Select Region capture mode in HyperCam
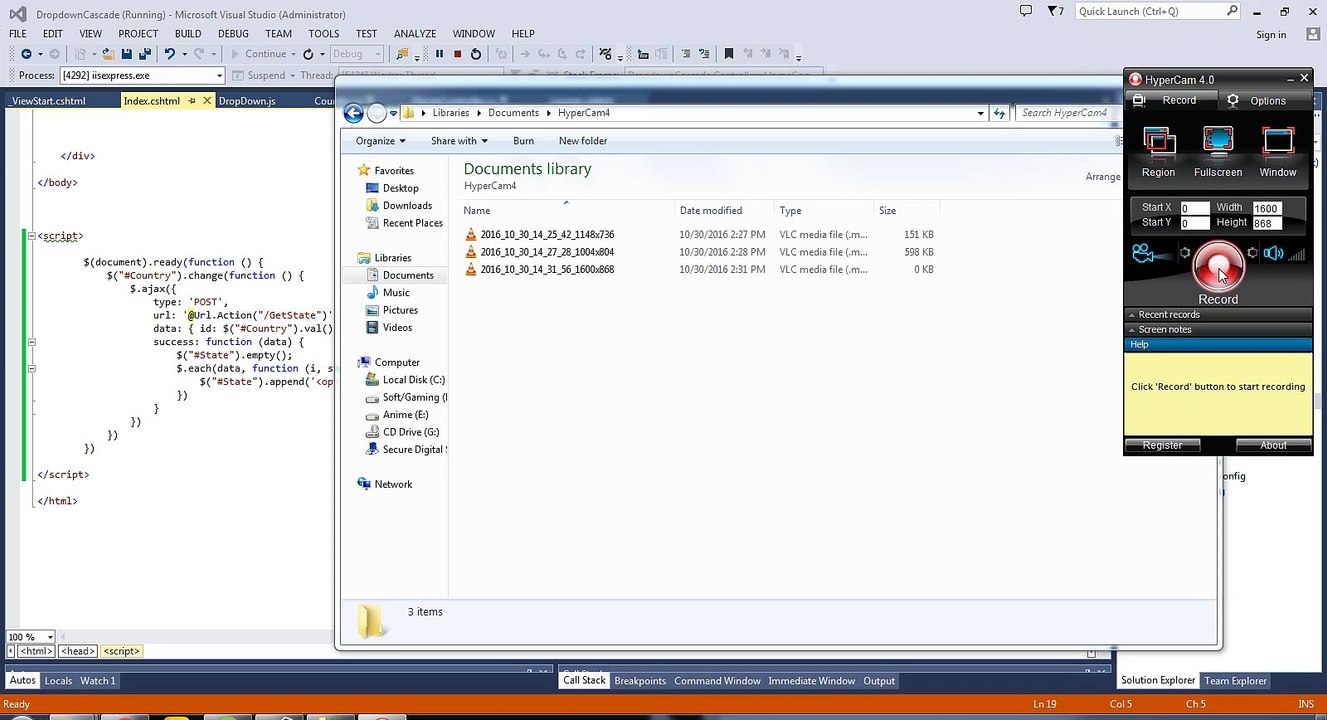Viewport: 1327px width, 720px height. 1158,152
